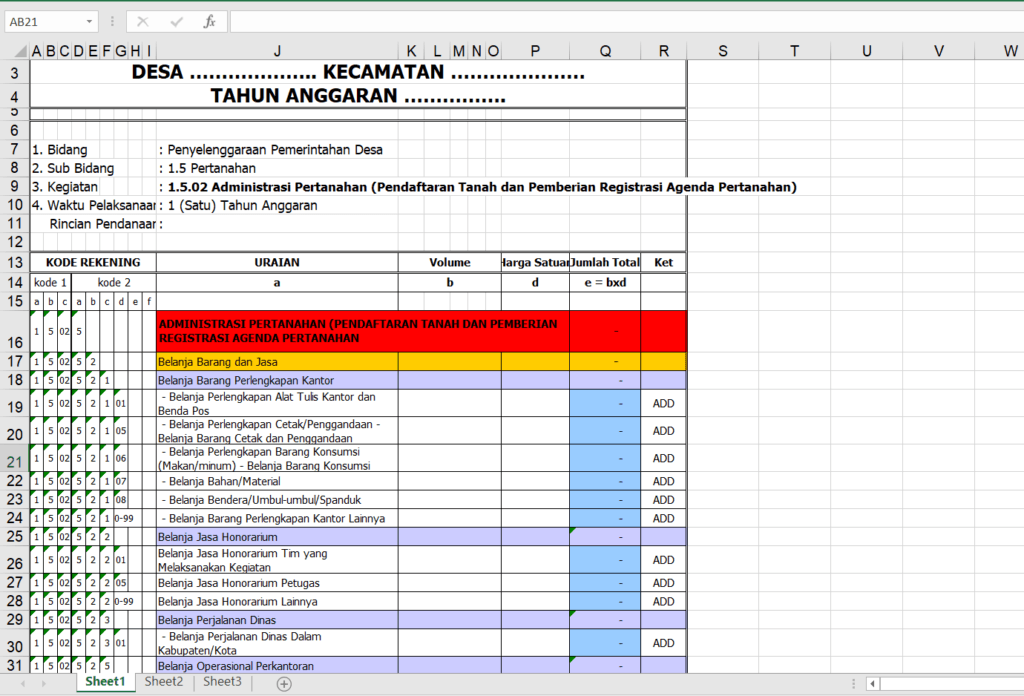Click the horizontal scrollbar left arrow
1024x696 pixels.
(873, 683)
